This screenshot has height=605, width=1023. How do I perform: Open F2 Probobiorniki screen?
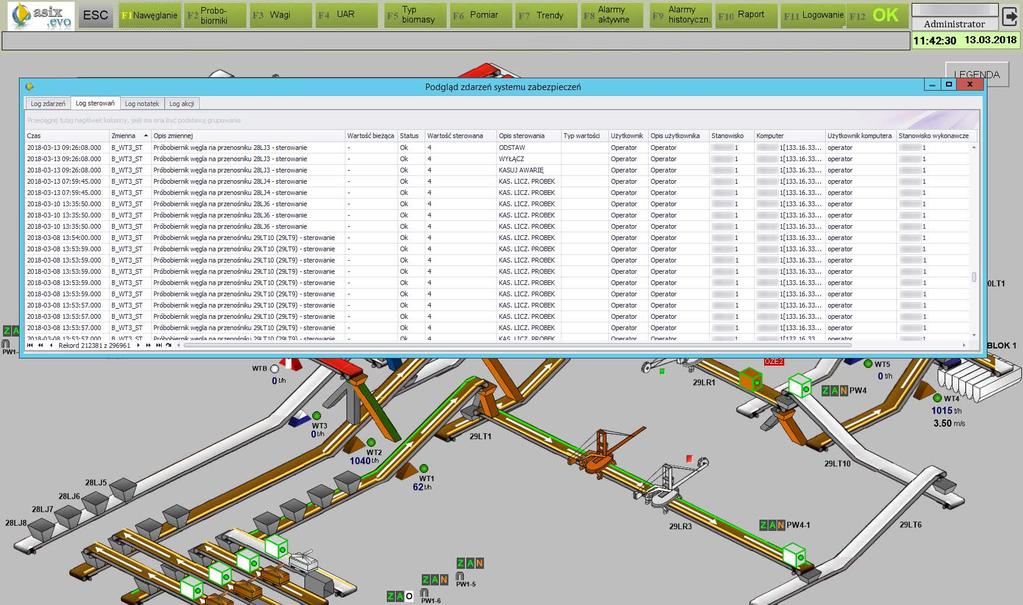coord(214,15)
